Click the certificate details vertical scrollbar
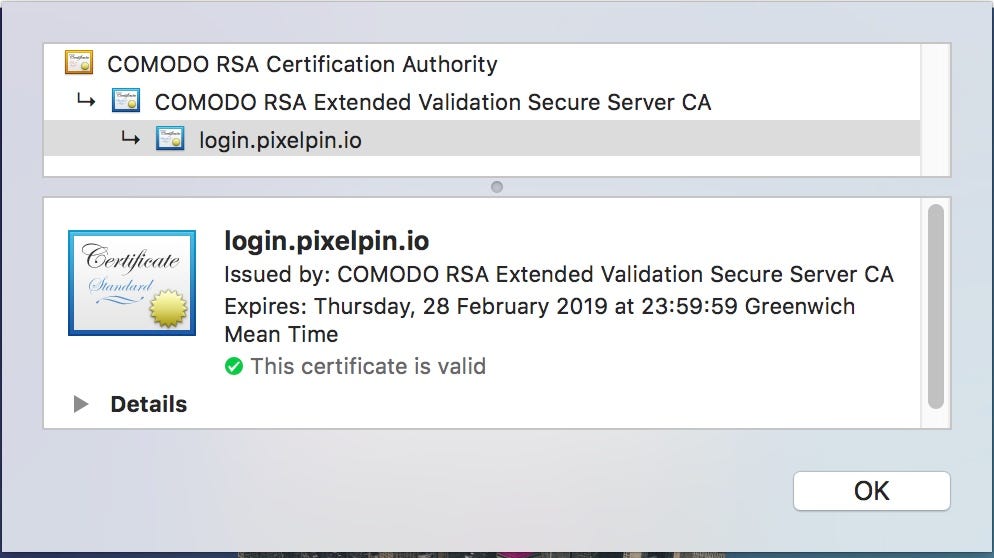 click(x=936, y=307)
